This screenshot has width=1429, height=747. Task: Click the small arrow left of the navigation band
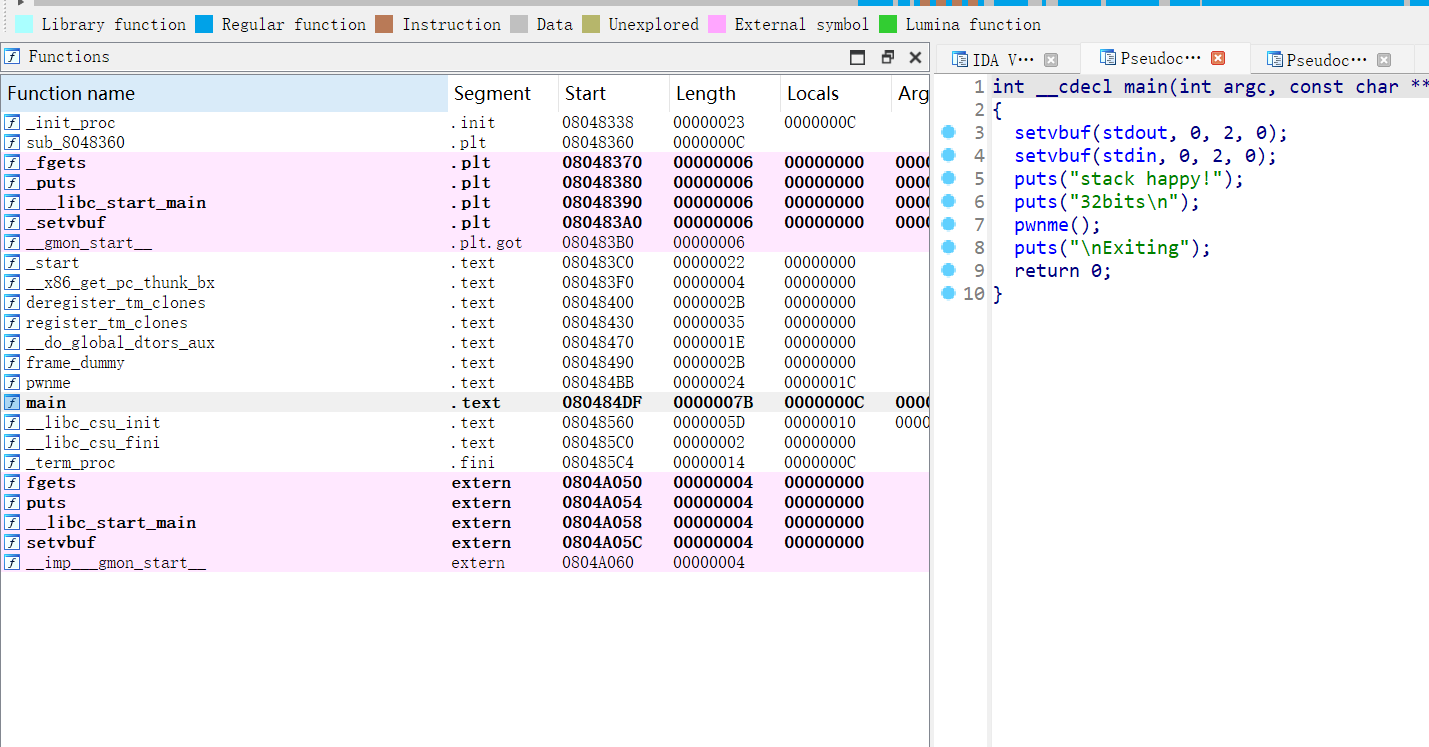coord(20,3)
